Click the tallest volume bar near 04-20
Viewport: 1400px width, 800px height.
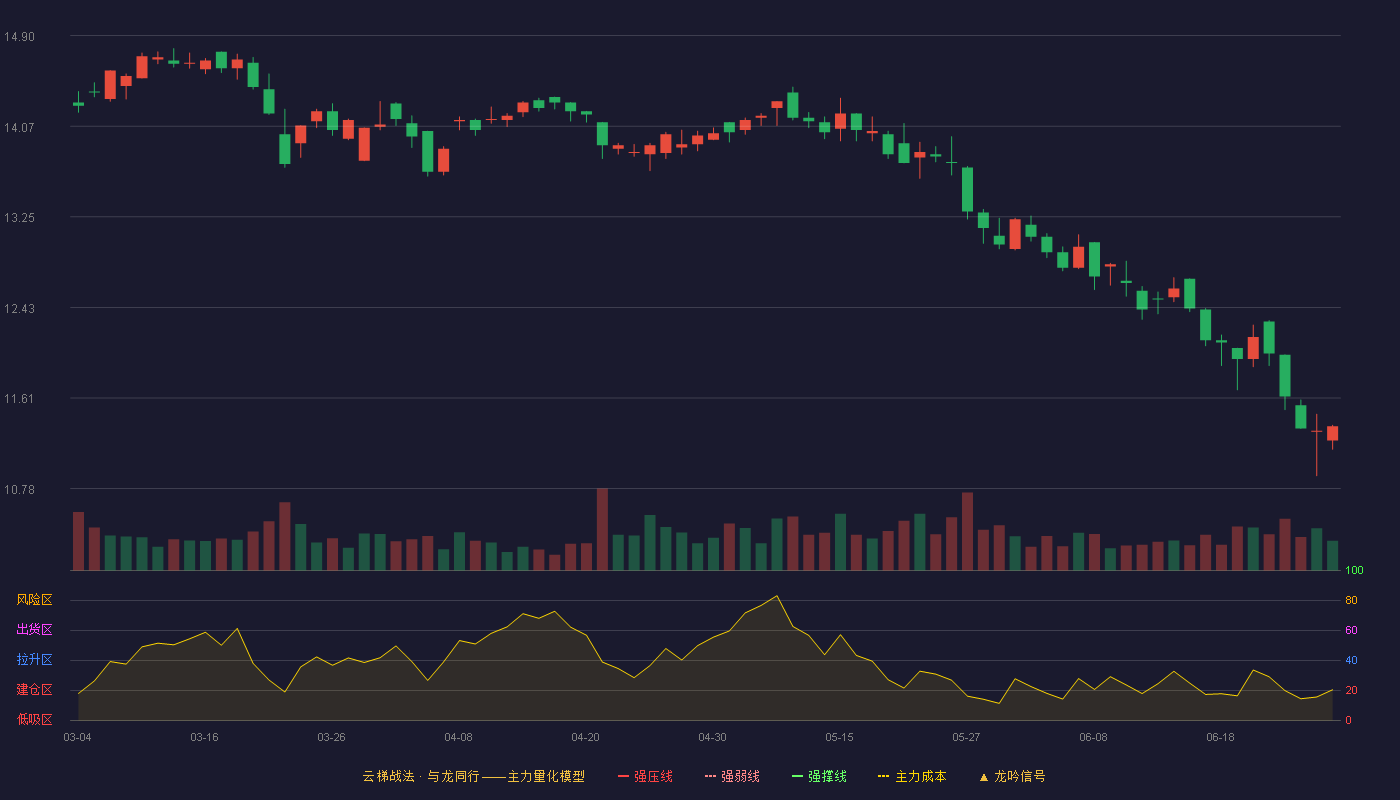pos(602,529)
